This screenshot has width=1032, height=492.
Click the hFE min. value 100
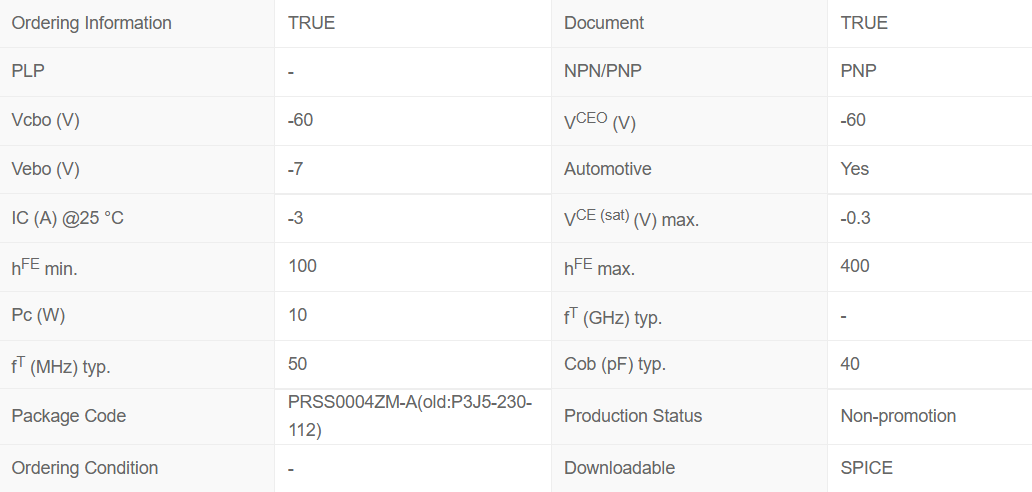[302, 266]
